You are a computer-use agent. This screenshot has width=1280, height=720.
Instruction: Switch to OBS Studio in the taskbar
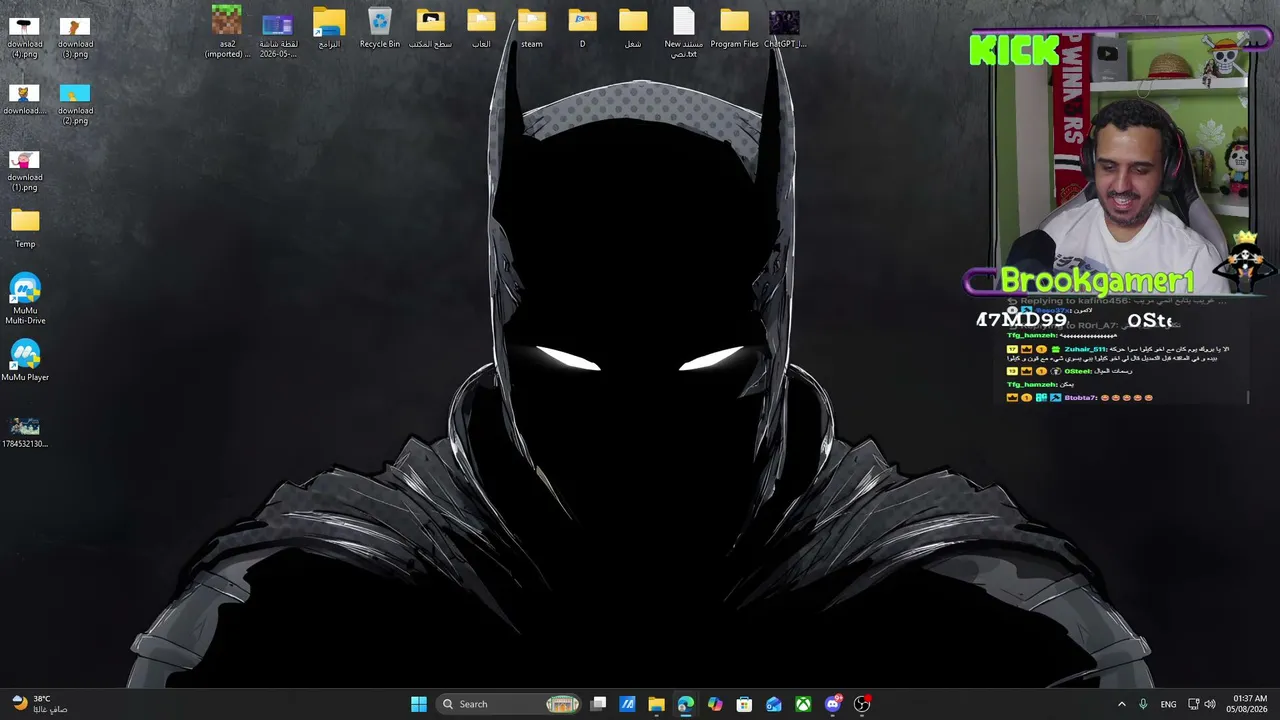862,704
